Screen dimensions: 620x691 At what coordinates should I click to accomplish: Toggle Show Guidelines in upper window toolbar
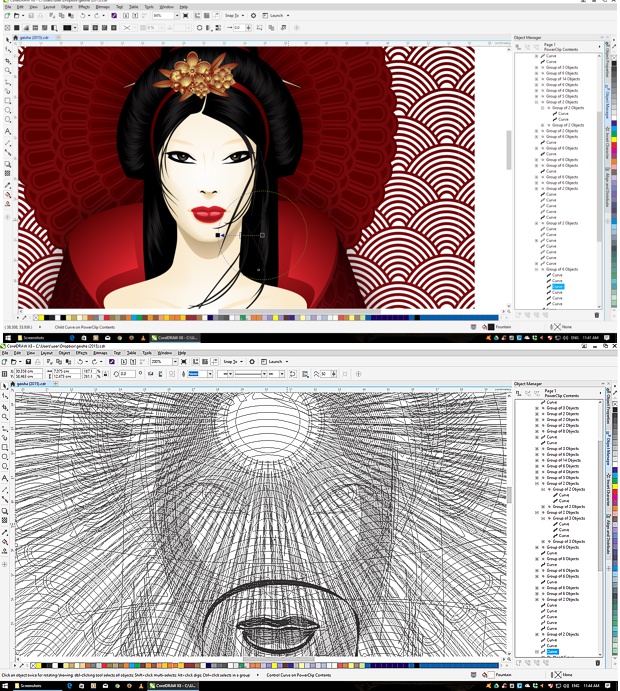click(216, 15)
